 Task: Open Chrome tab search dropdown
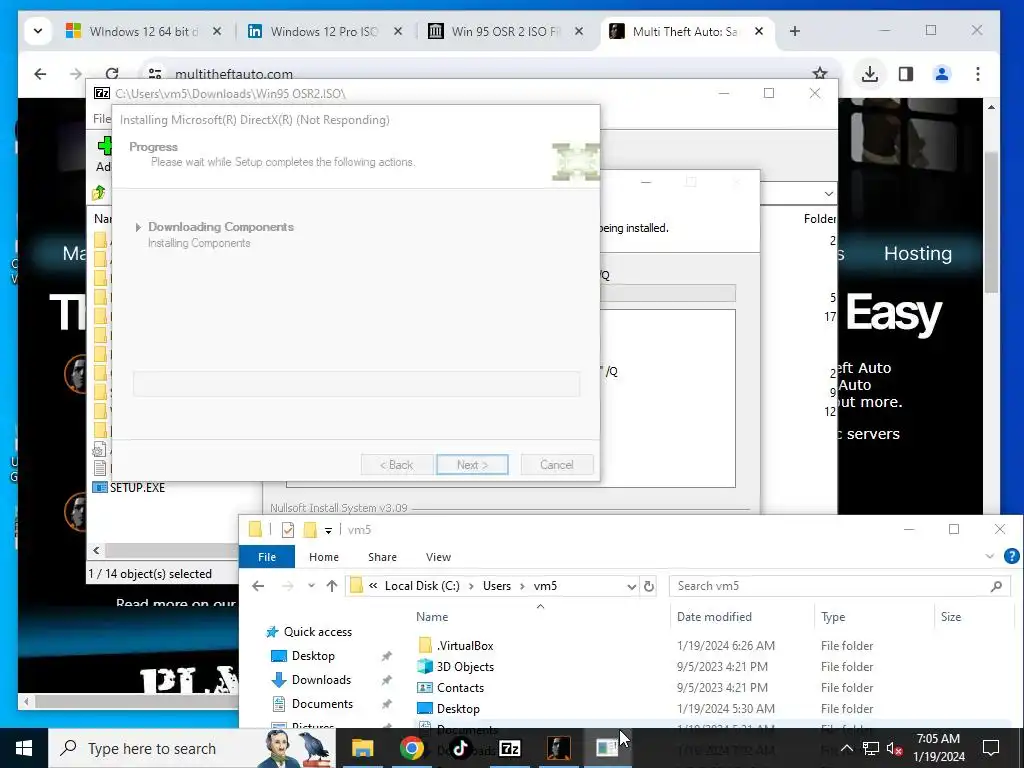point(38,31)
